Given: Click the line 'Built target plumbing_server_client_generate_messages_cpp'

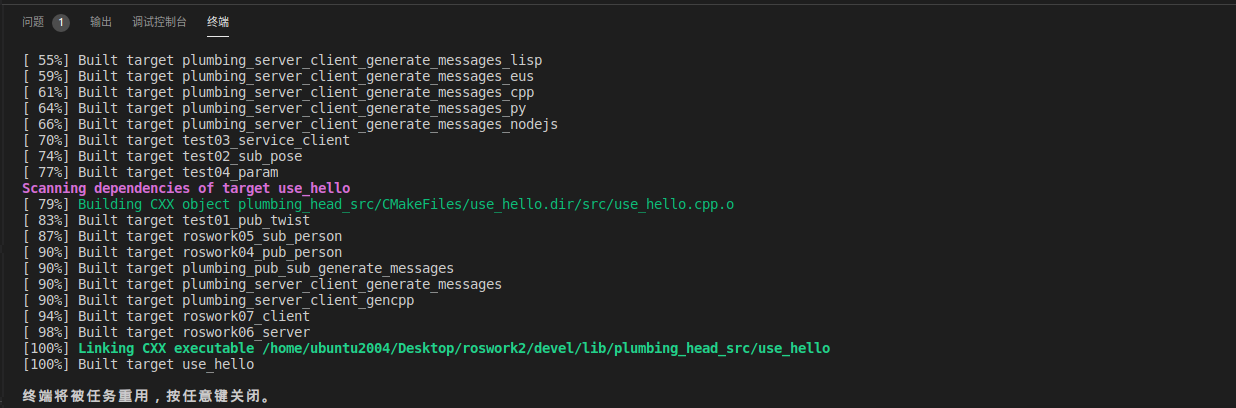Looking at the screenshot, I should point(278,92).
